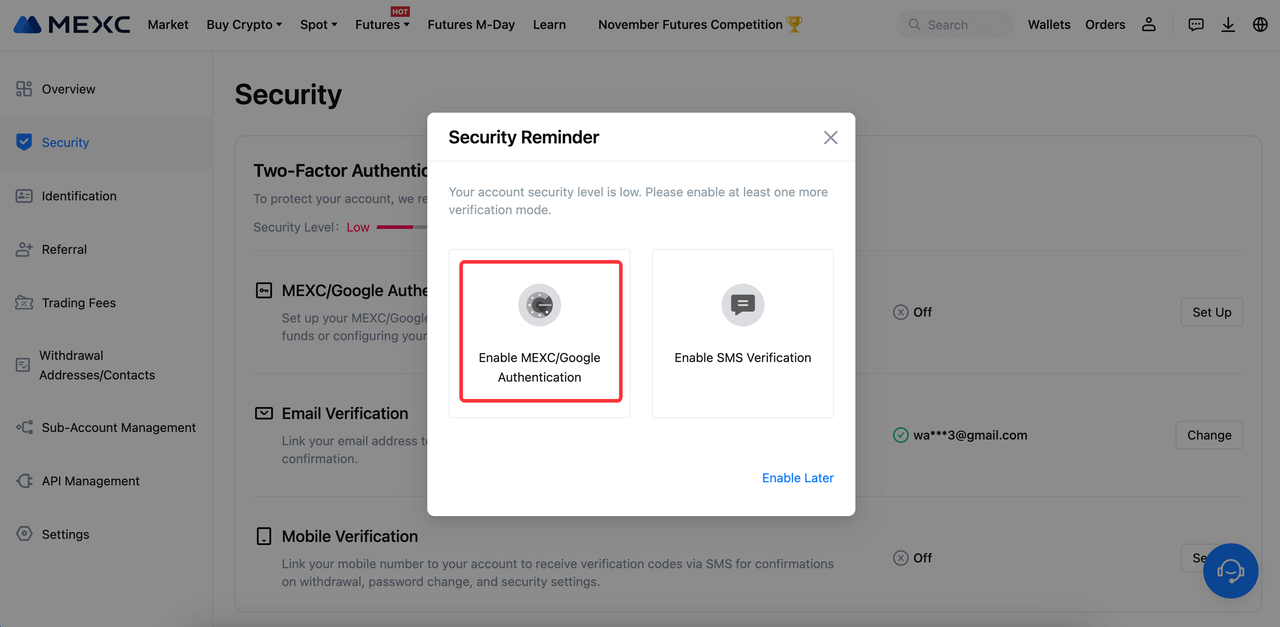This screenshot has height=627, width=1280.
Task: Go to API Management in sidebar
Action: point(90,481)
